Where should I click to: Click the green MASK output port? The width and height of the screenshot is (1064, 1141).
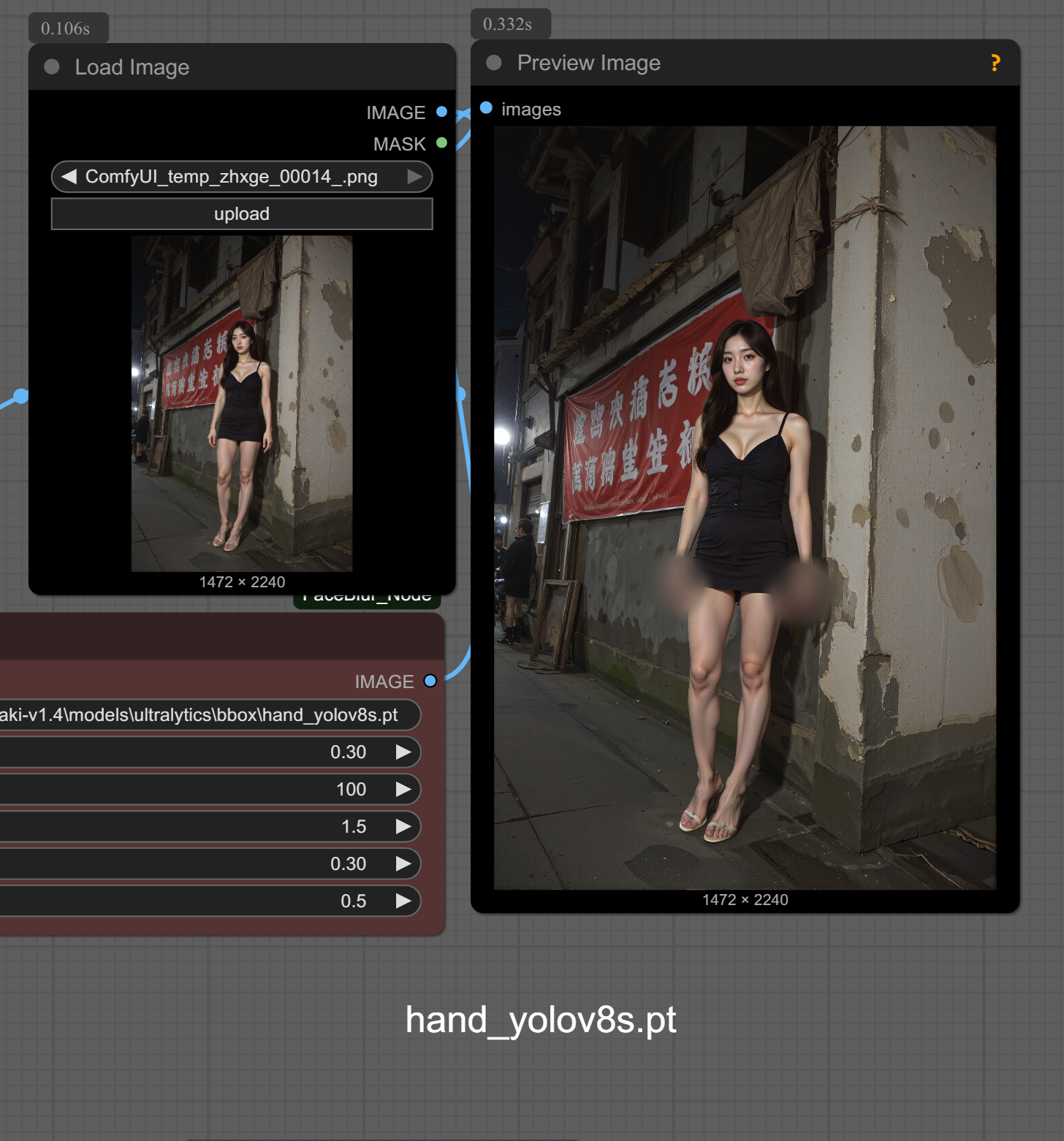point(441,143)
